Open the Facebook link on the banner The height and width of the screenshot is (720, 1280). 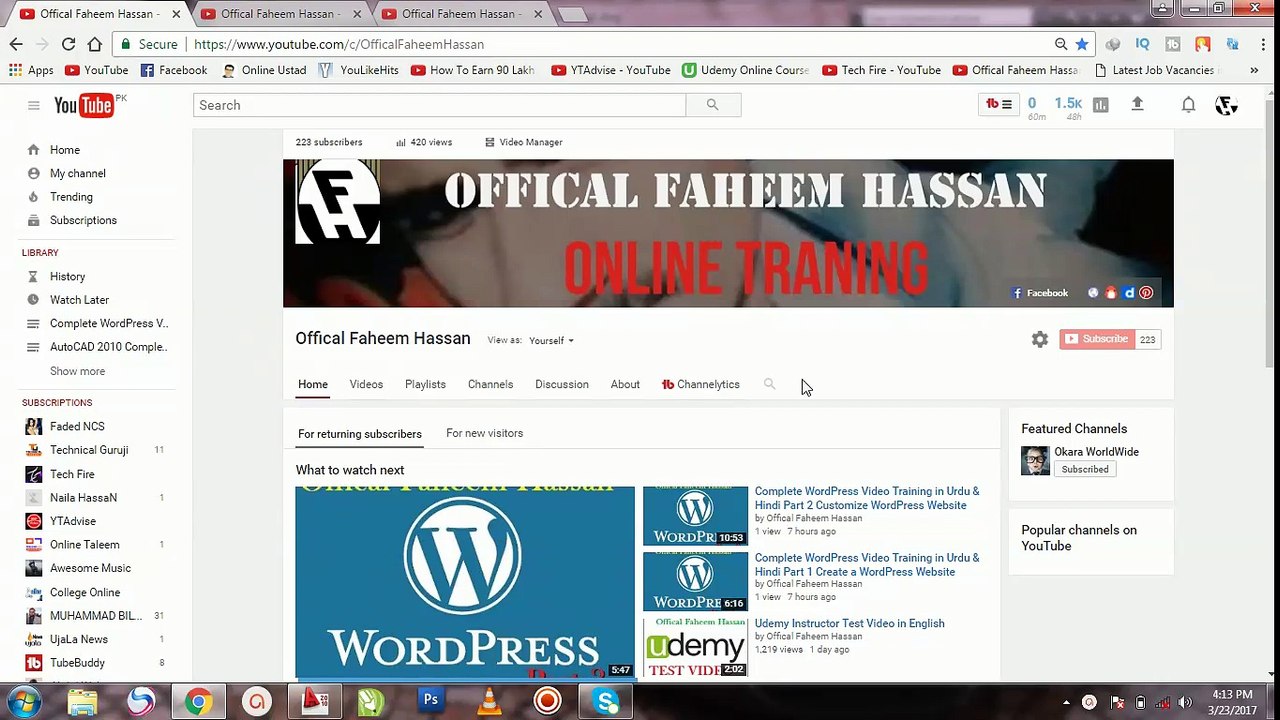pos(1040,293)
